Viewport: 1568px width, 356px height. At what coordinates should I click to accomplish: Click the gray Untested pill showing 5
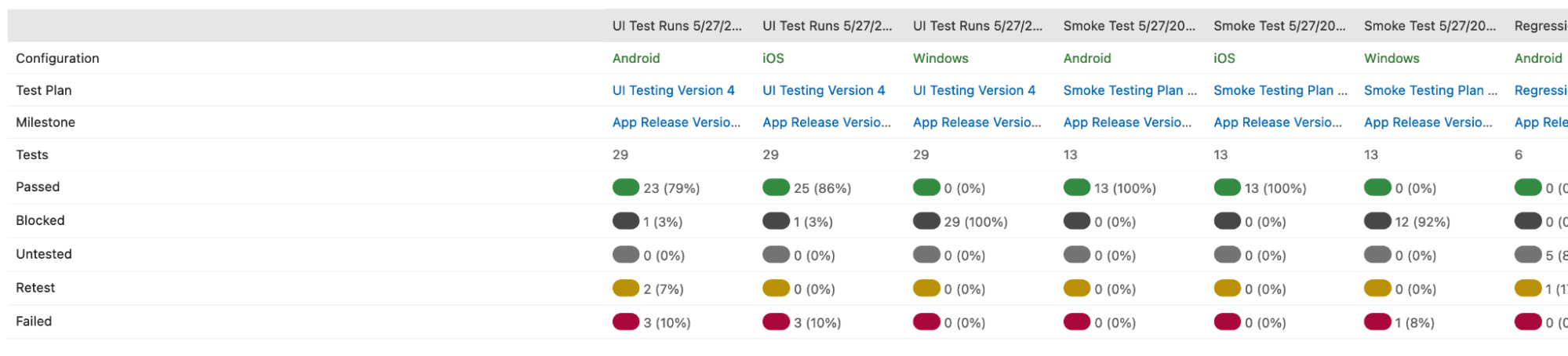coord(1527,255)
